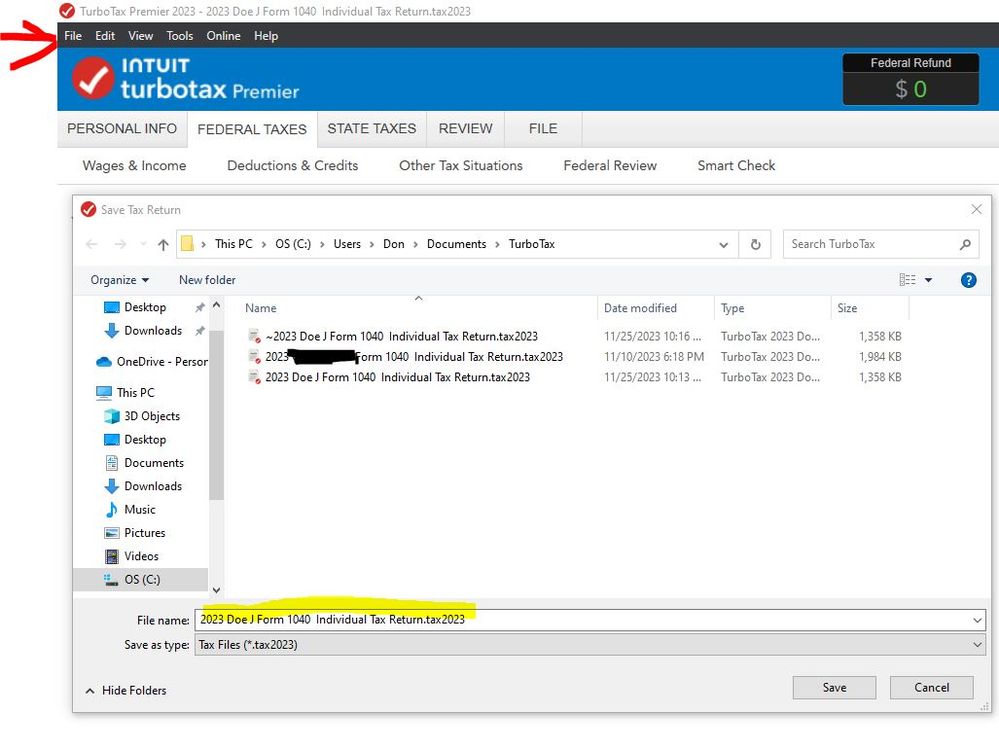The image size is (999, 748).
Task: Switch to the STATE TAXES tab
Action: (x=371, y=129)
